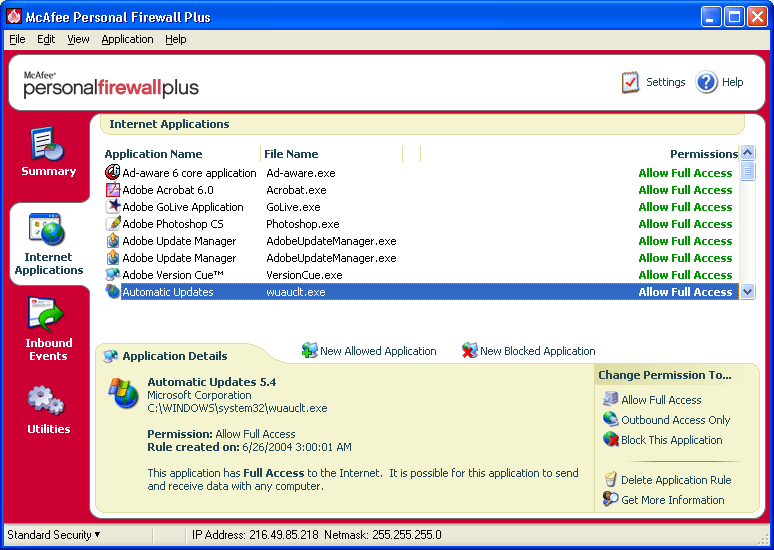This screenshot has height=550, width=774.
Task: Open the Summary section icon
Action: click(x=47, y=144)
